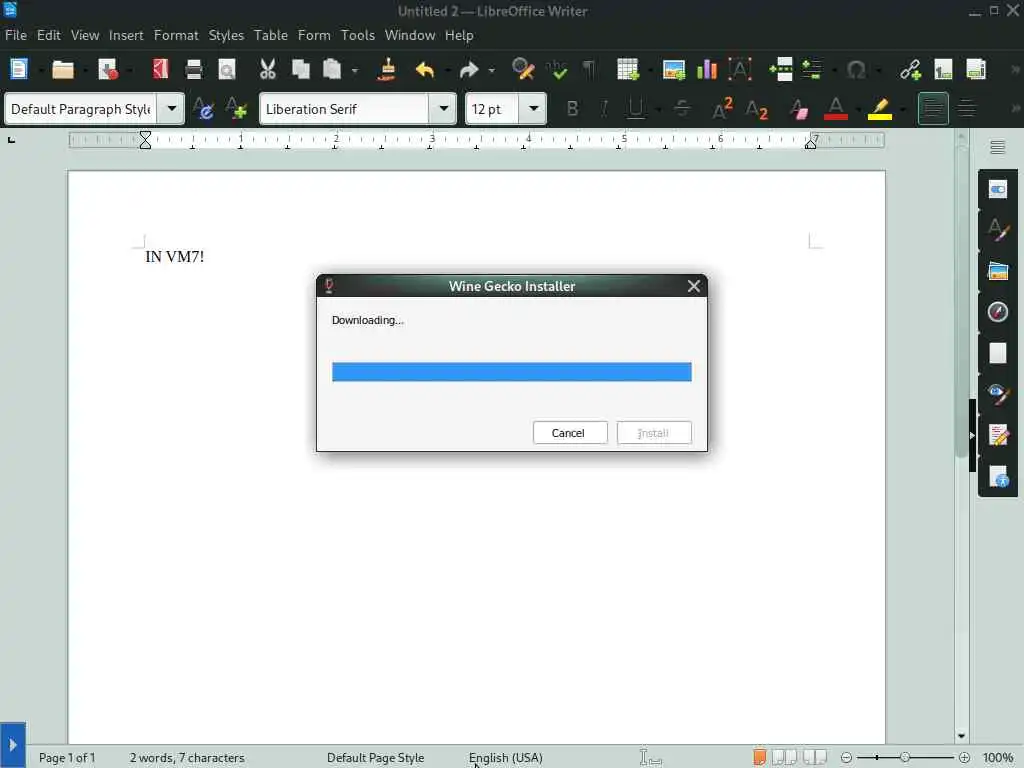Open highlighting color palette arrow
The height and width of the screenshot is (768, 1024).
pos(902,109)
